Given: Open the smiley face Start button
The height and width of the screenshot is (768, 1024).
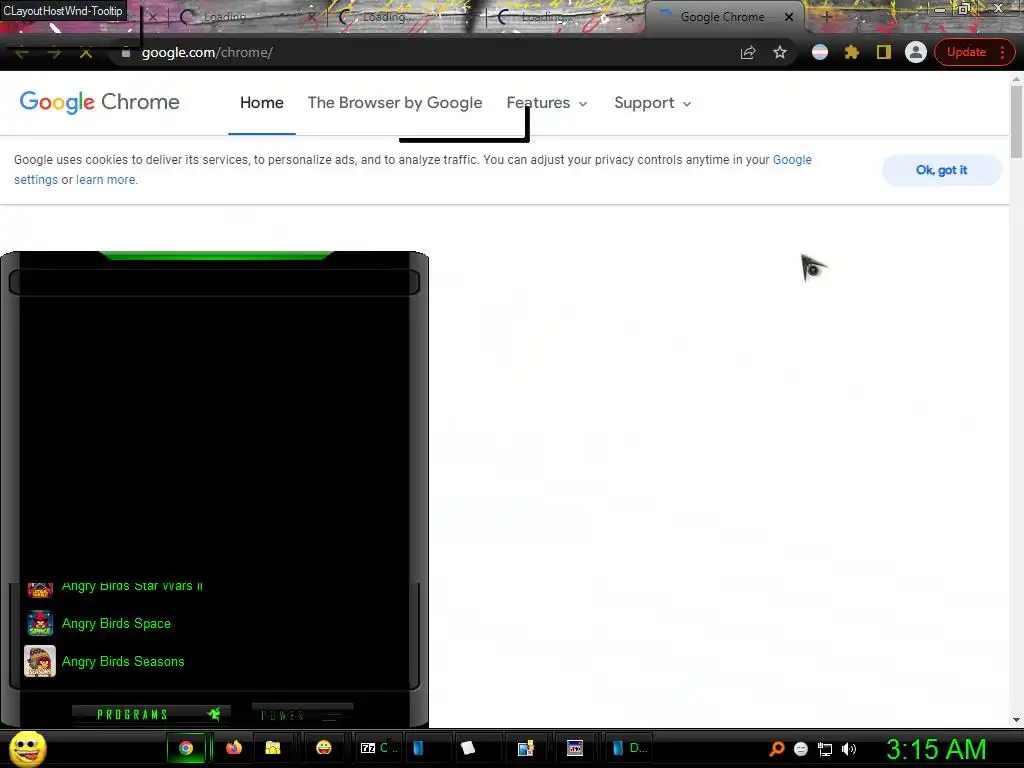Looking at the screenshot, I should point(27,748).
